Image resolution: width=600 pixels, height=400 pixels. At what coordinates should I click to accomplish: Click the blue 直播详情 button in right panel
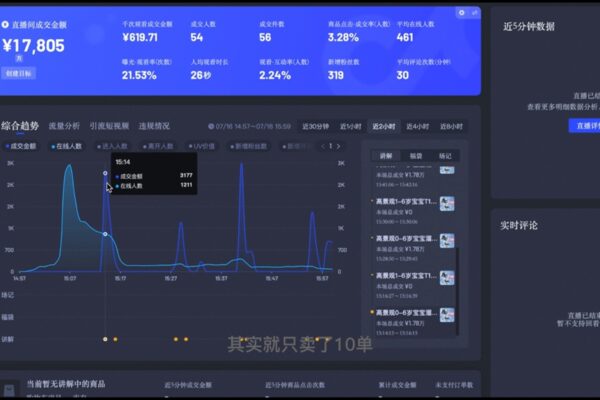tap(584, 126)
